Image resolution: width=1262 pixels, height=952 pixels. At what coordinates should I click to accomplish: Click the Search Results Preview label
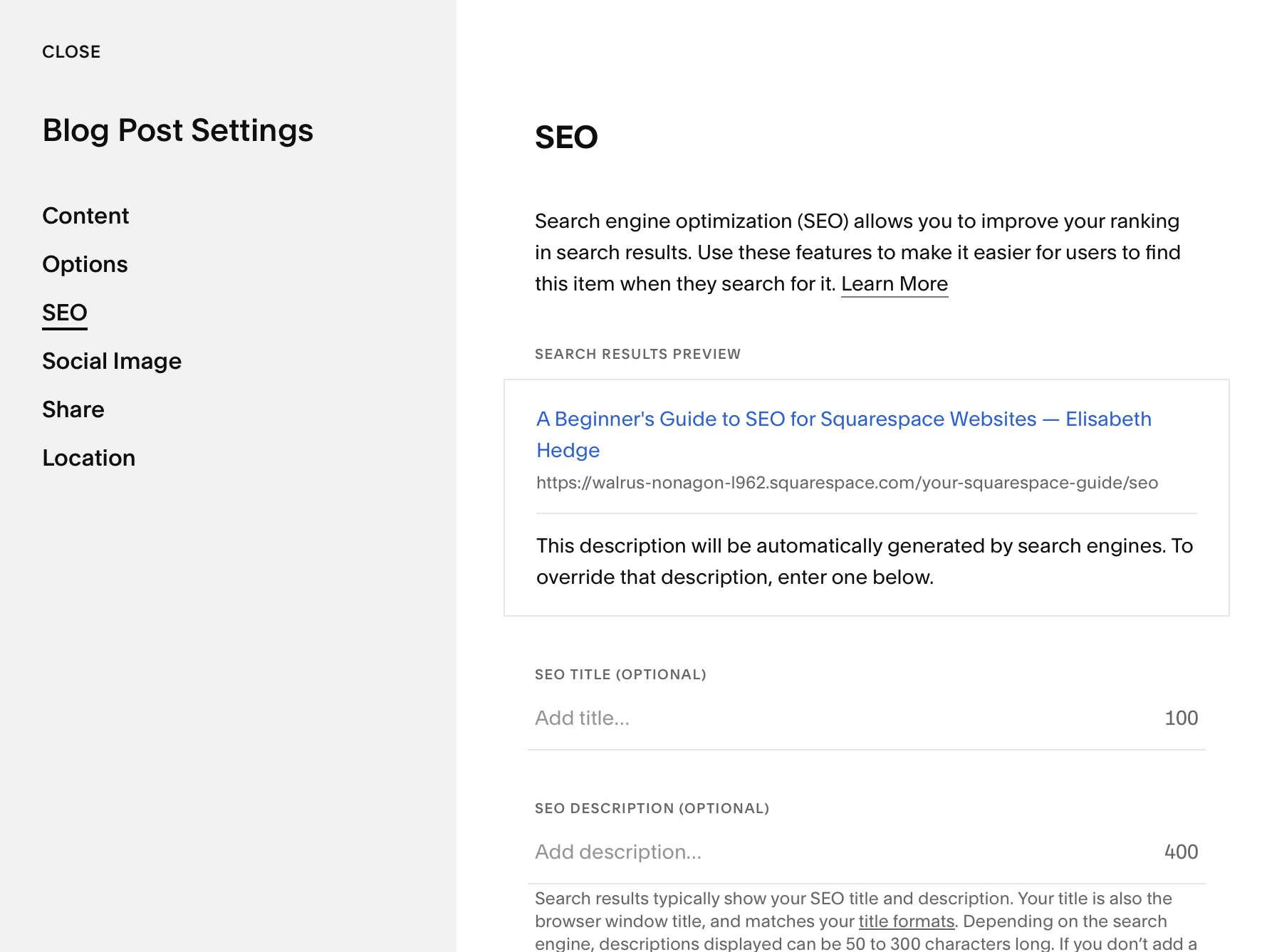[x=637, y=354]
